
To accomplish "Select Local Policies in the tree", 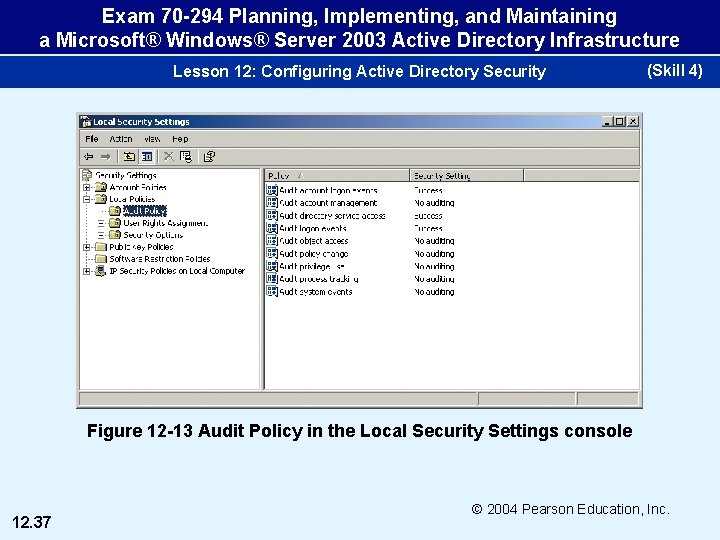I will coord(132,199).
